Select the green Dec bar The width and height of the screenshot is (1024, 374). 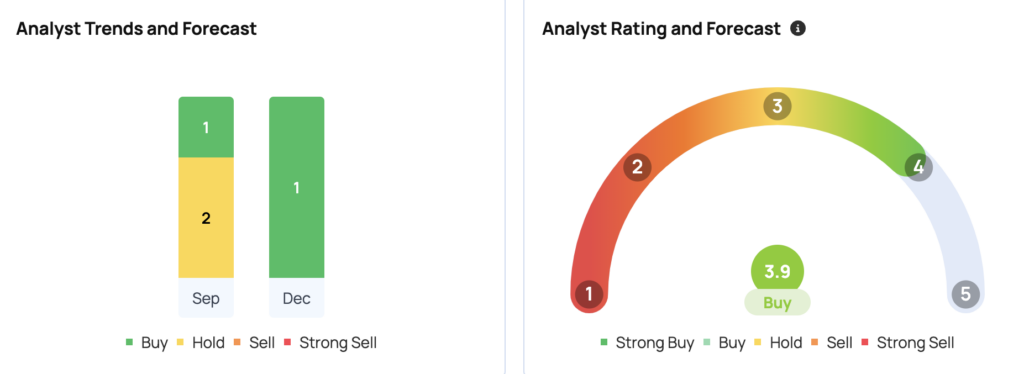(296, 187)
